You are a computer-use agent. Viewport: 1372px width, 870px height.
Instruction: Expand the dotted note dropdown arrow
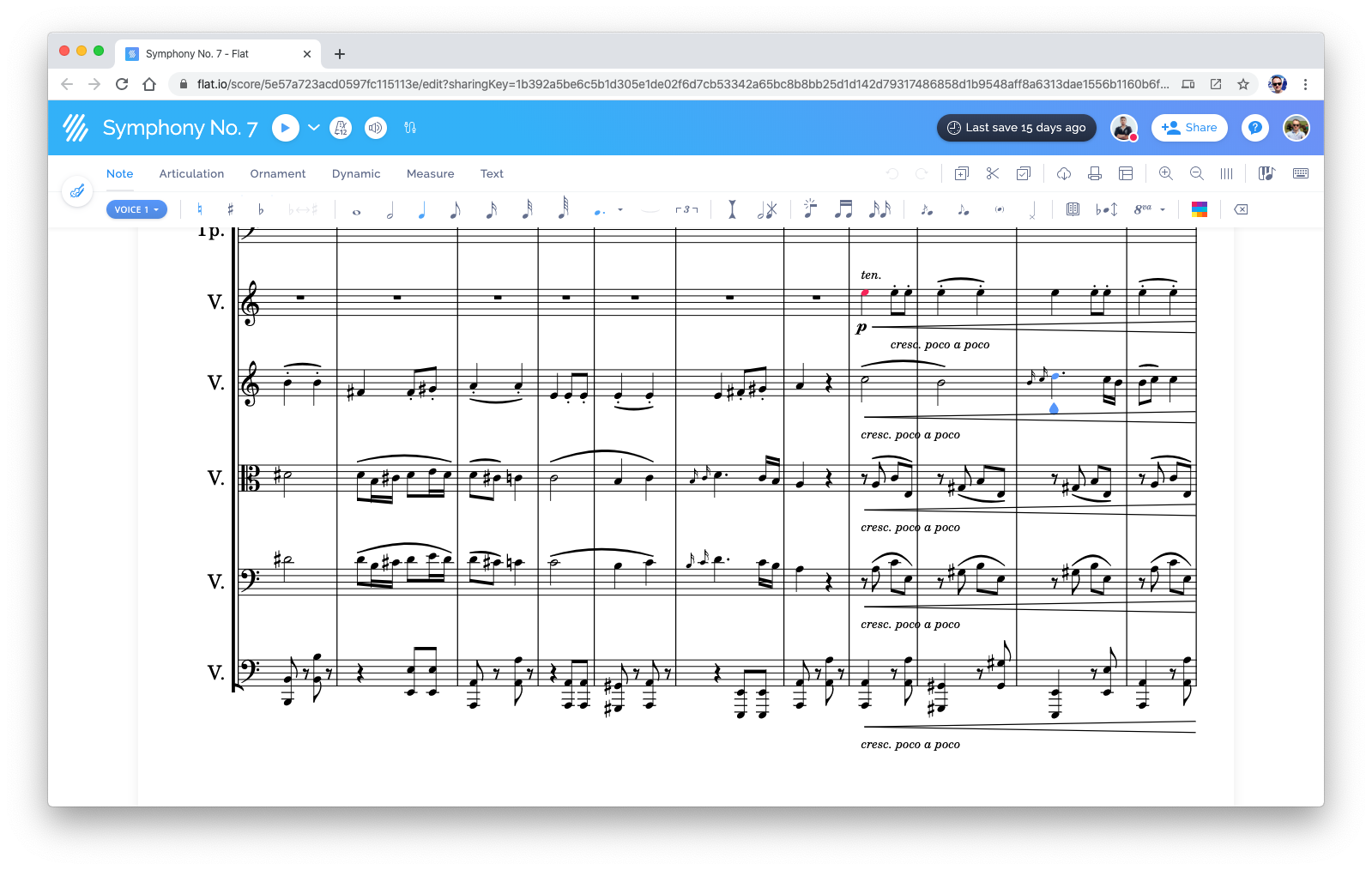pyautogui.click(x=620, y=210)
